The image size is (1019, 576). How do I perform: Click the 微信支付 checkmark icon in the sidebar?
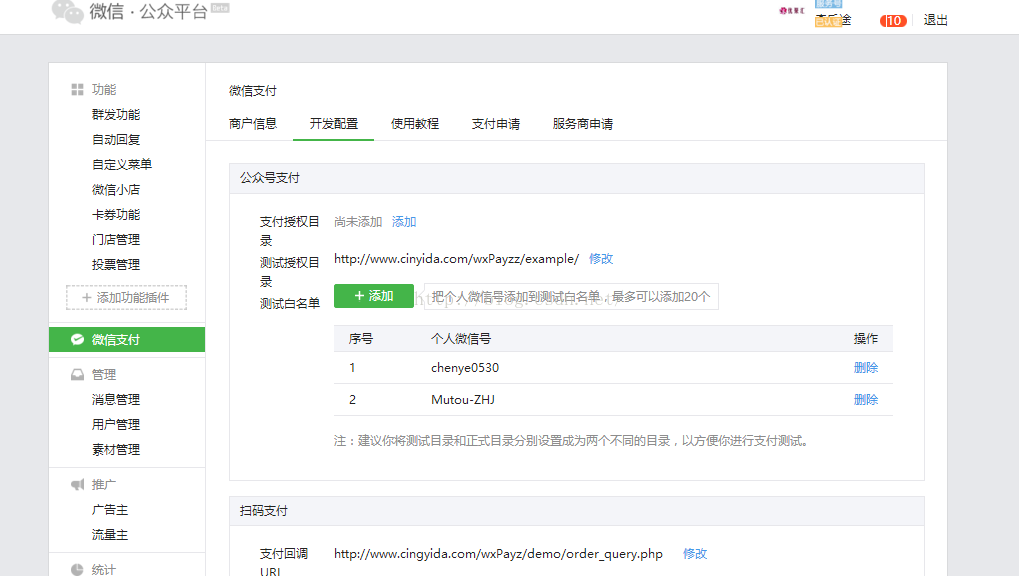click(77, 340)
